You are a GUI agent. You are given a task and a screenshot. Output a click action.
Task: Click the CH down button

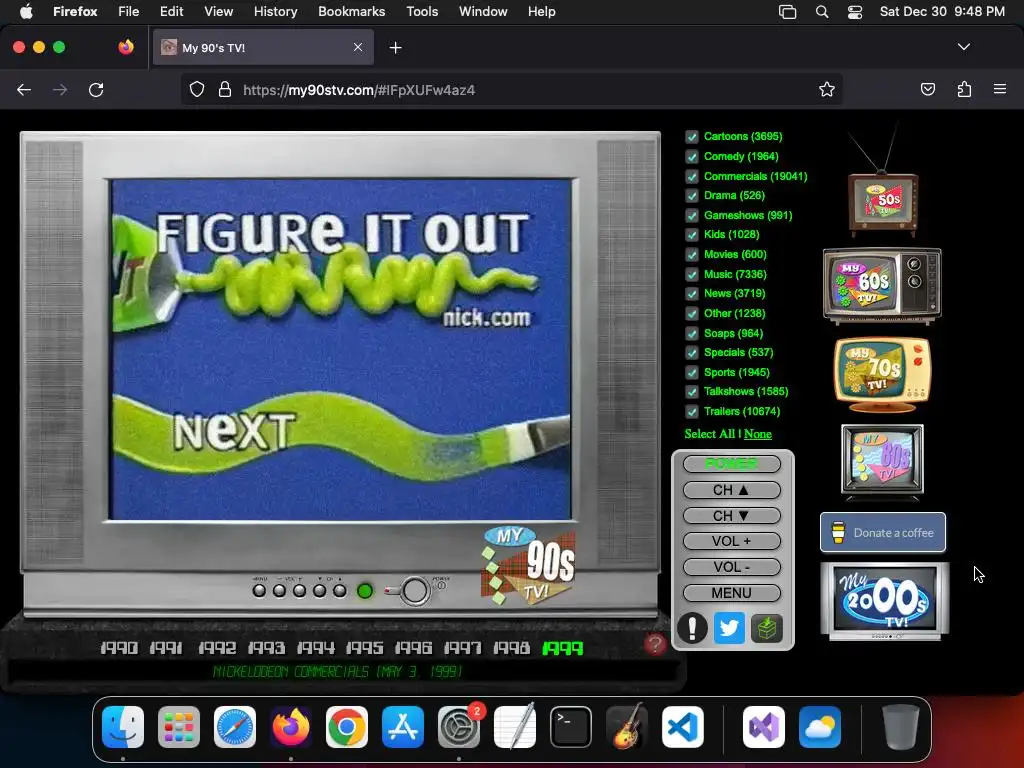click(731, 516)
